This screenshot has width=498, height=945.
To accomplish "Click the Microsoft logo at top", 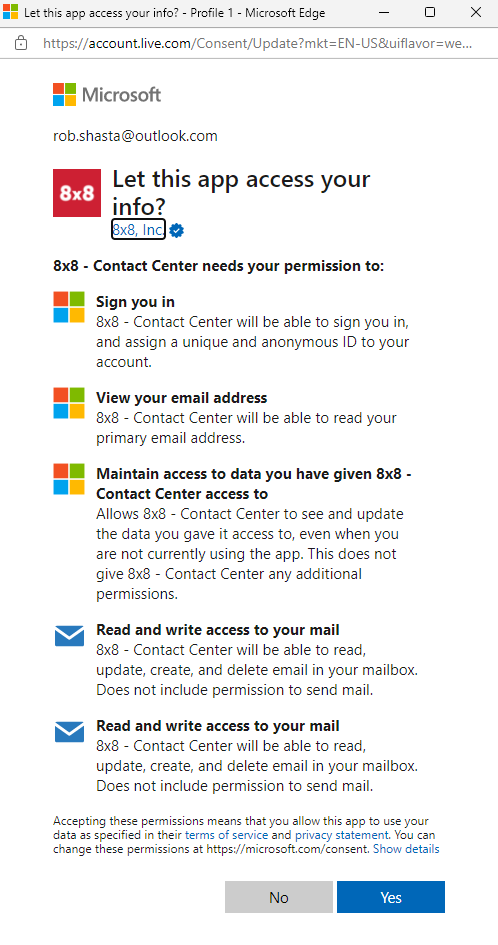I will 107,95.
